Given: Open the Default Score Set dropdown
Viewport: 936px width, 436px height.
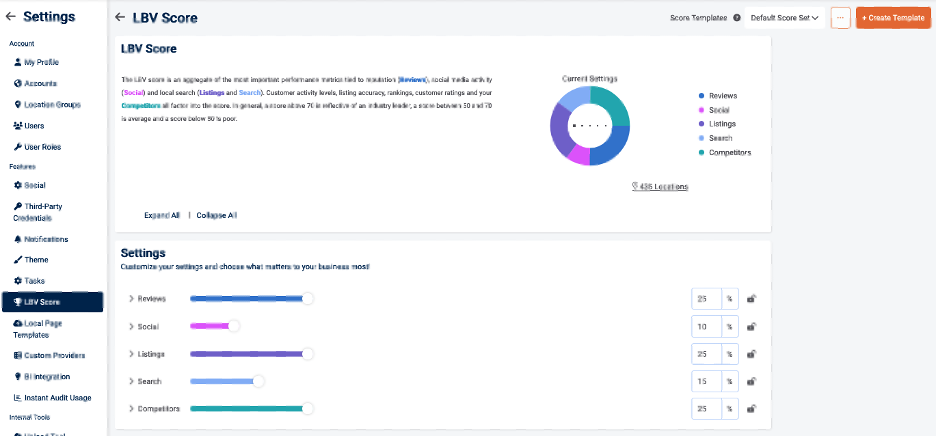Looking at the screenshot, I should pos(785,18).
